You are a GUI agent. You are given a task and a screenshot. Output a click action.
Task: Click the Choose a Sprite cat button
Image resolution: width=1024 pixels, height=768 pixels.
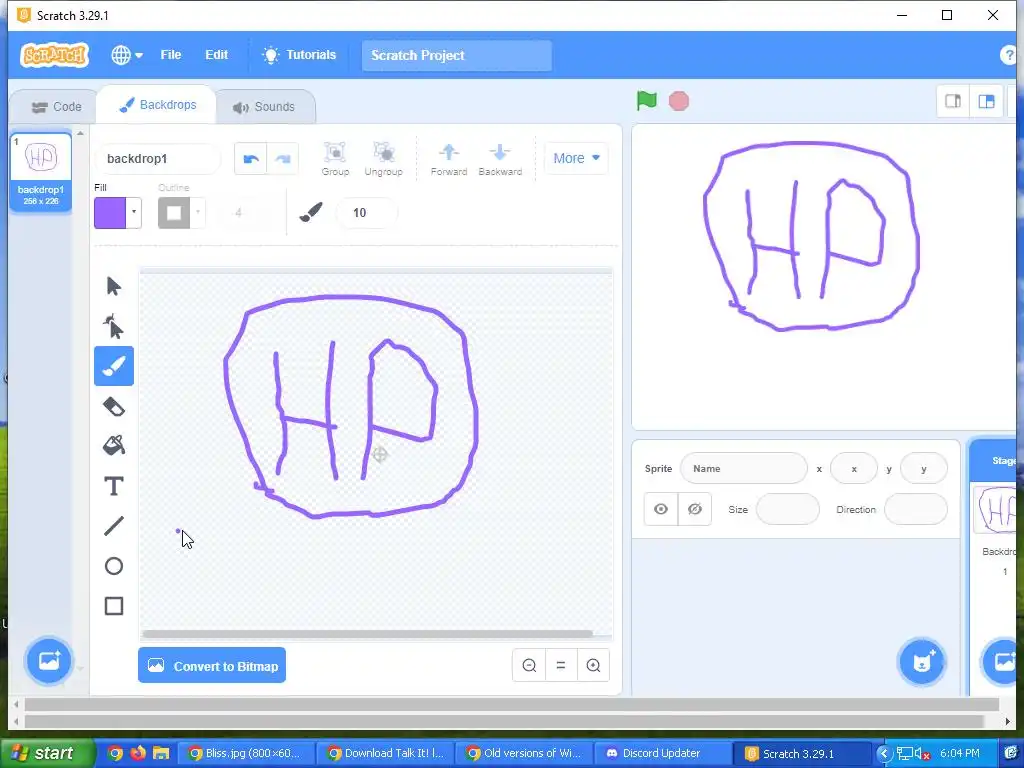tap(921, 662)
